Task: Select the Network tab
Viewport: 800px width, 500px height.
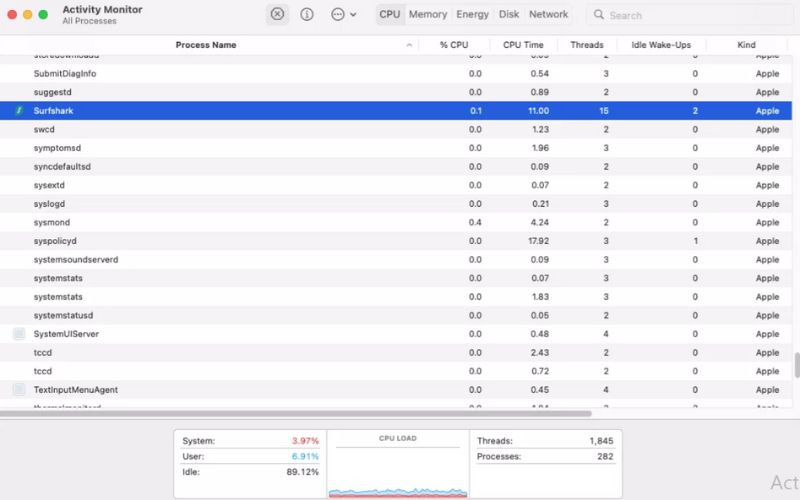Action: point(548,15)
